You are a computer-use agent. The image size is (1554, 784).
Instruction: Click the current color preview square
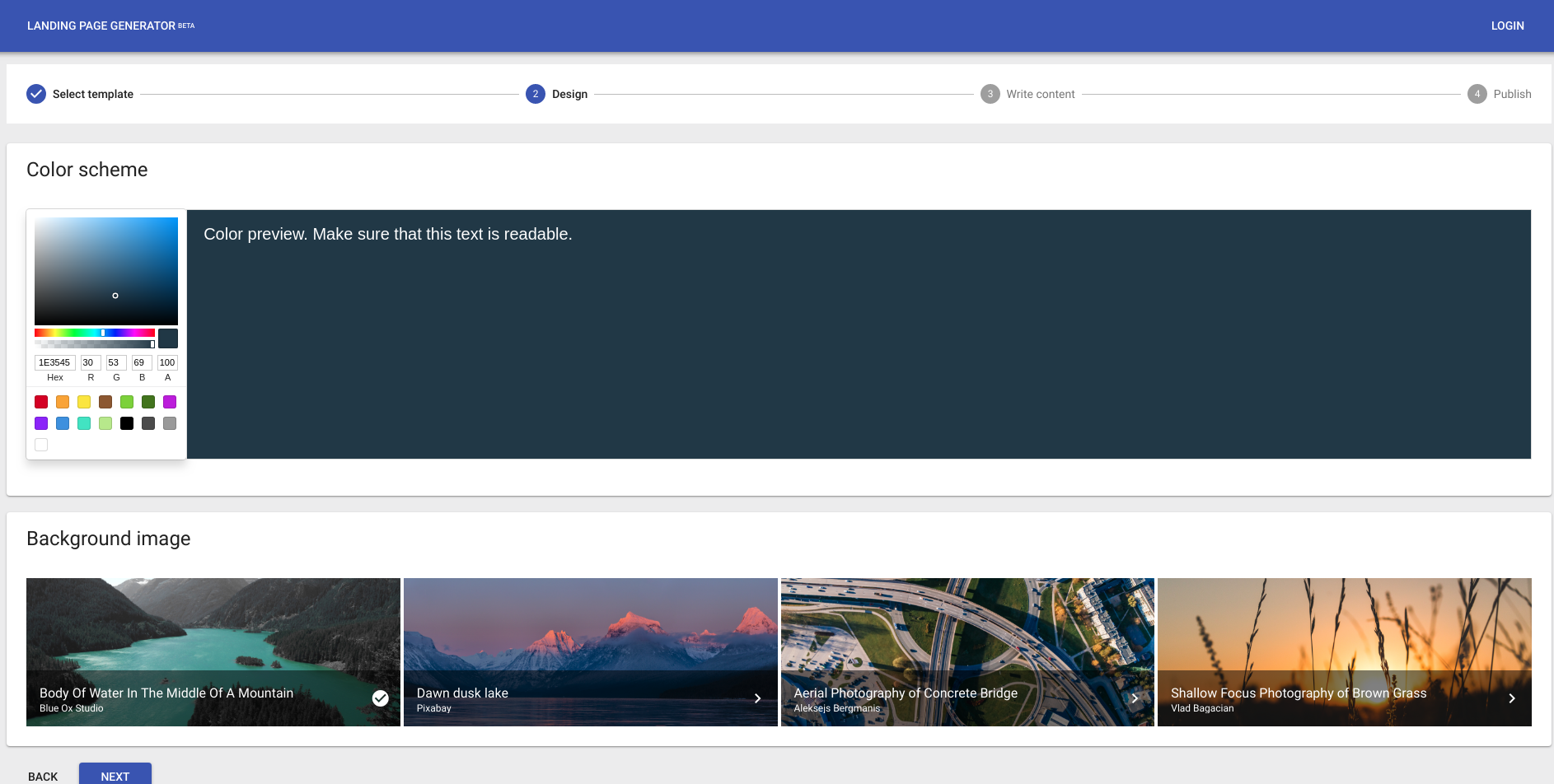pos(168,338)
